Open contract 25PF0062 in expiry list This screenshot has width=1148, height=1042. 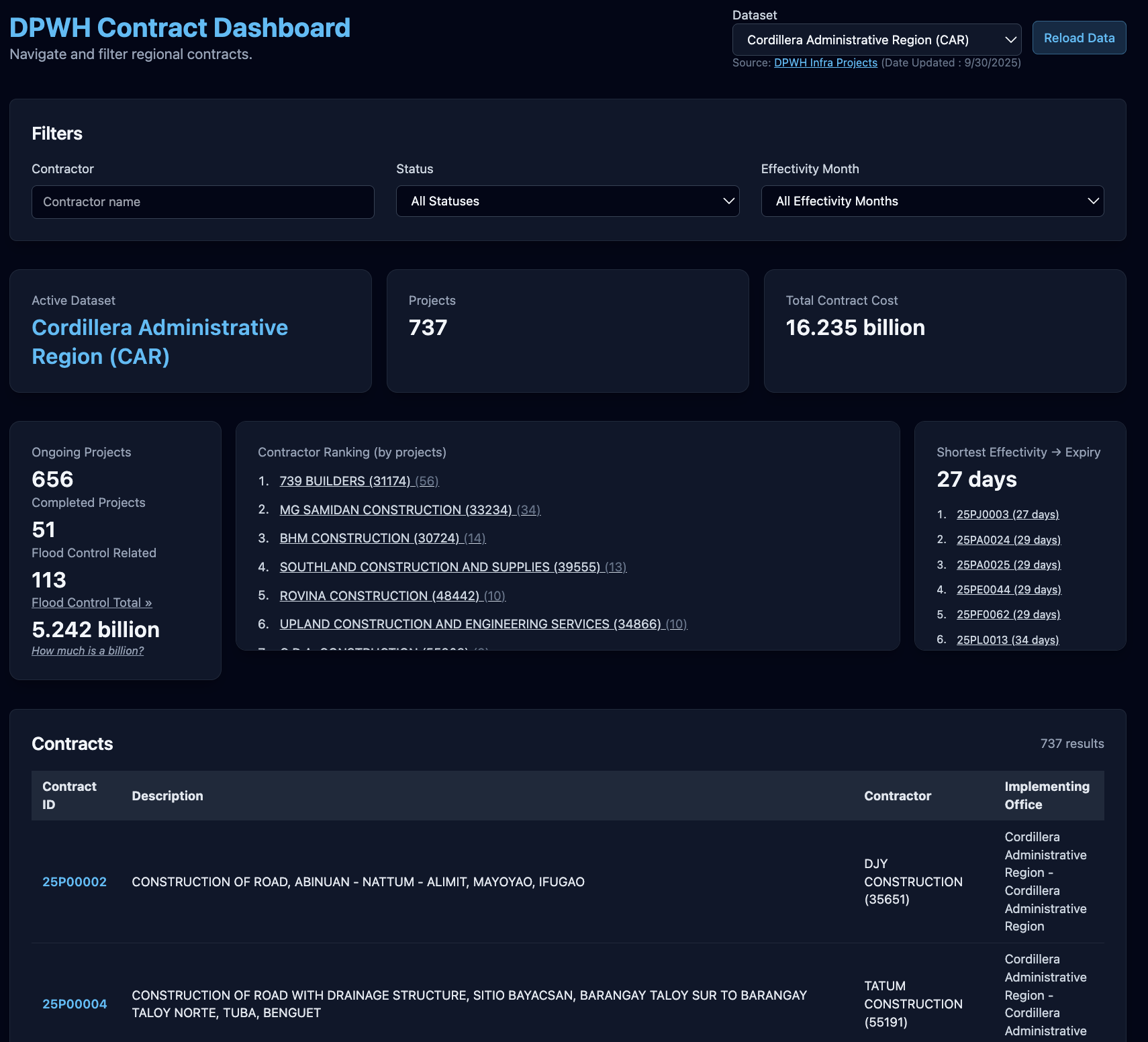pyautogui.click(x=1008, y=614)
